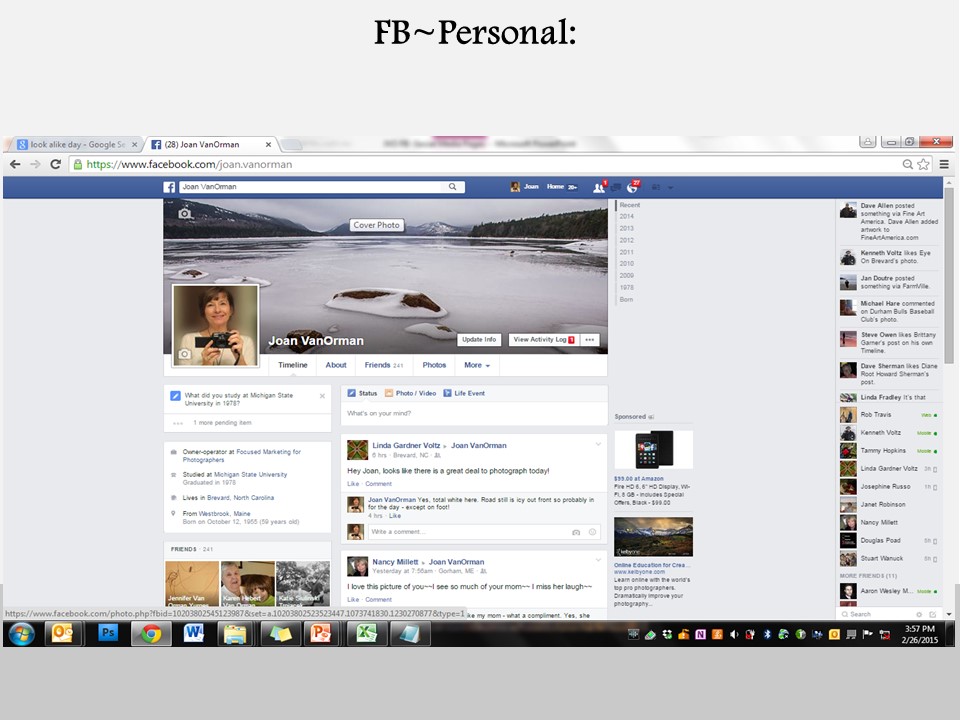The height and width of the screenshot is (720, 960).
Task: Open the ellipsis menu beside Activity Log
Action: point(590,340)
